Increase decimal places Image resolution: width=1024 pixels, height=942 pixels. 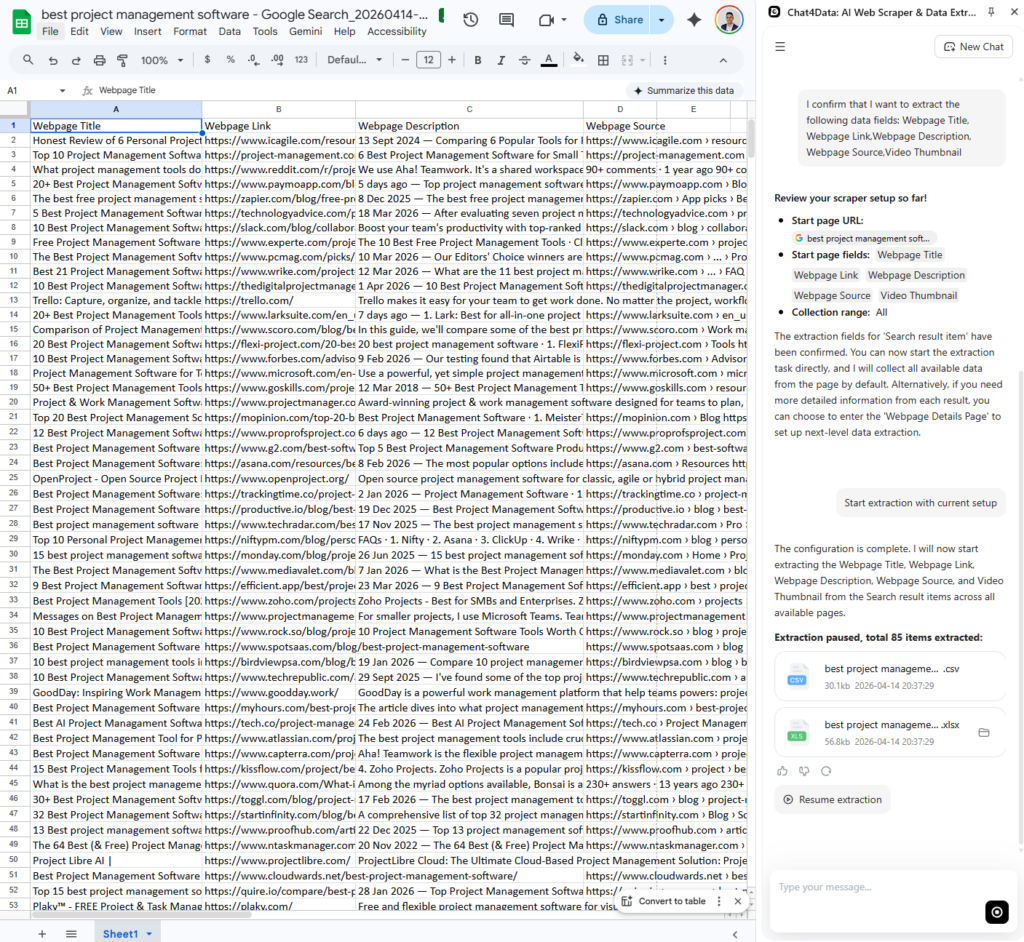tap(277, 60)
